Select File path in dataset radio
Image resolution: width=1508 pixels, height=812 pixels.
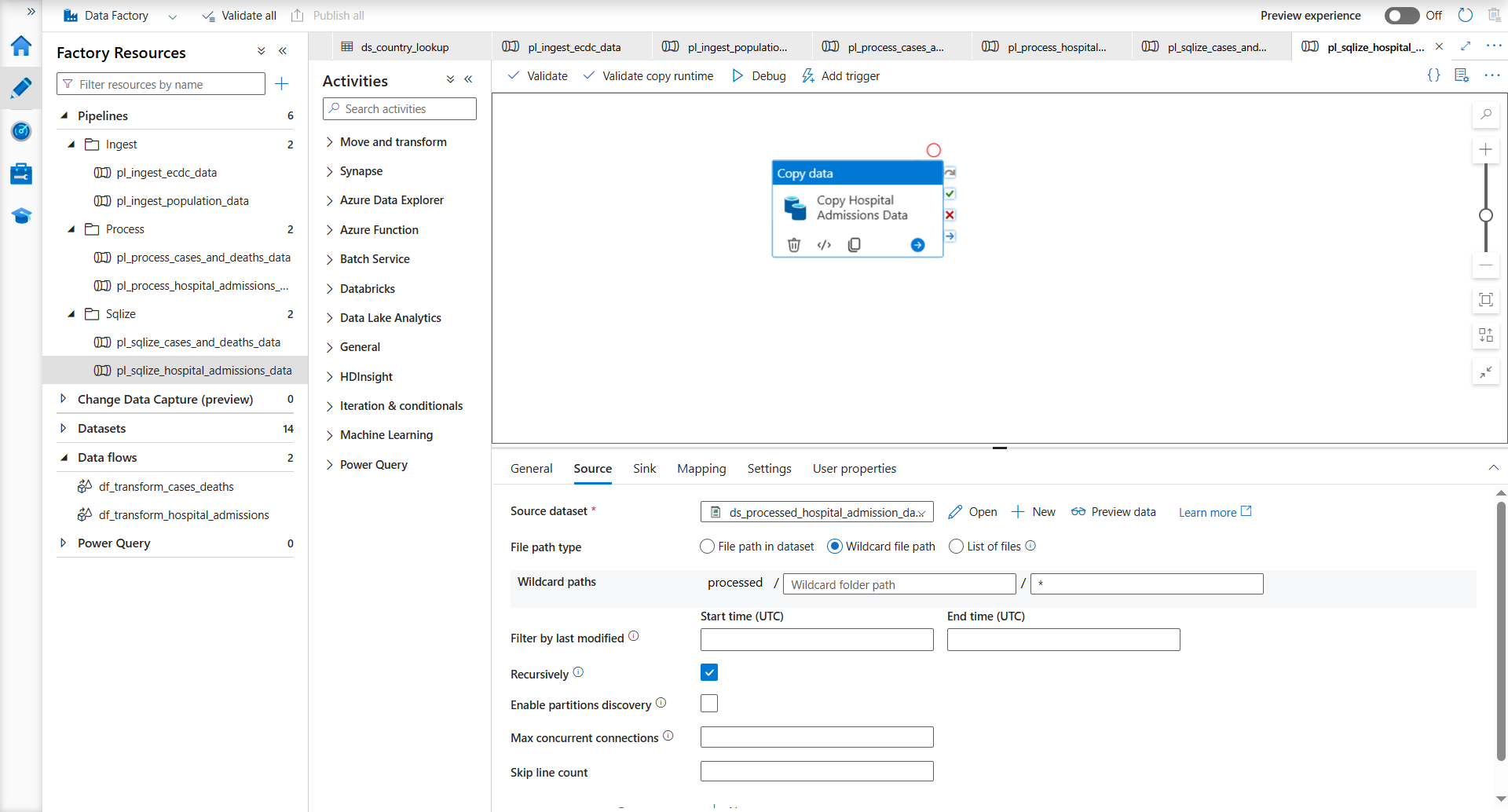click(708, 547)
